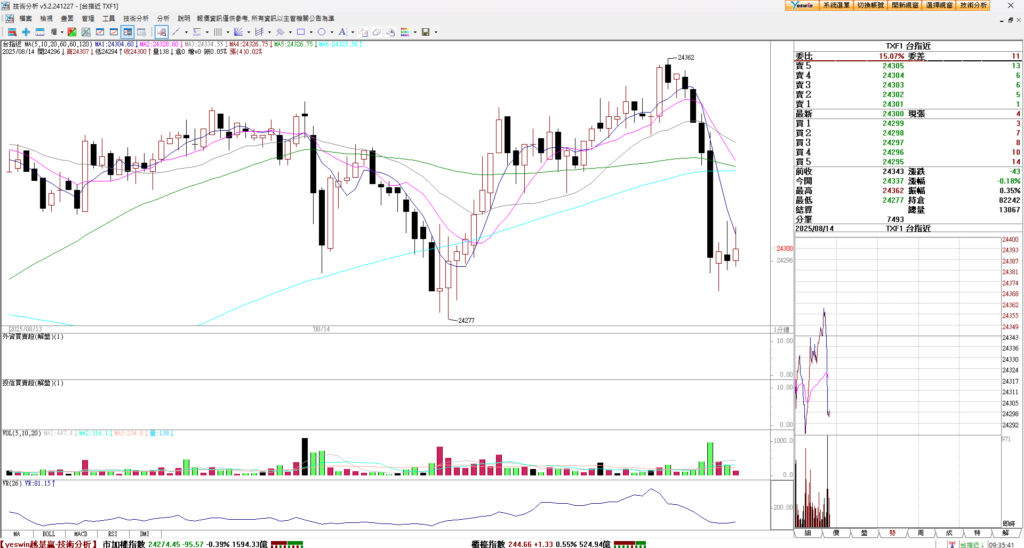Expand dropdown arrow beside rectangle tool
This screenshot has height=548, width=1024.
click(311, 32)
